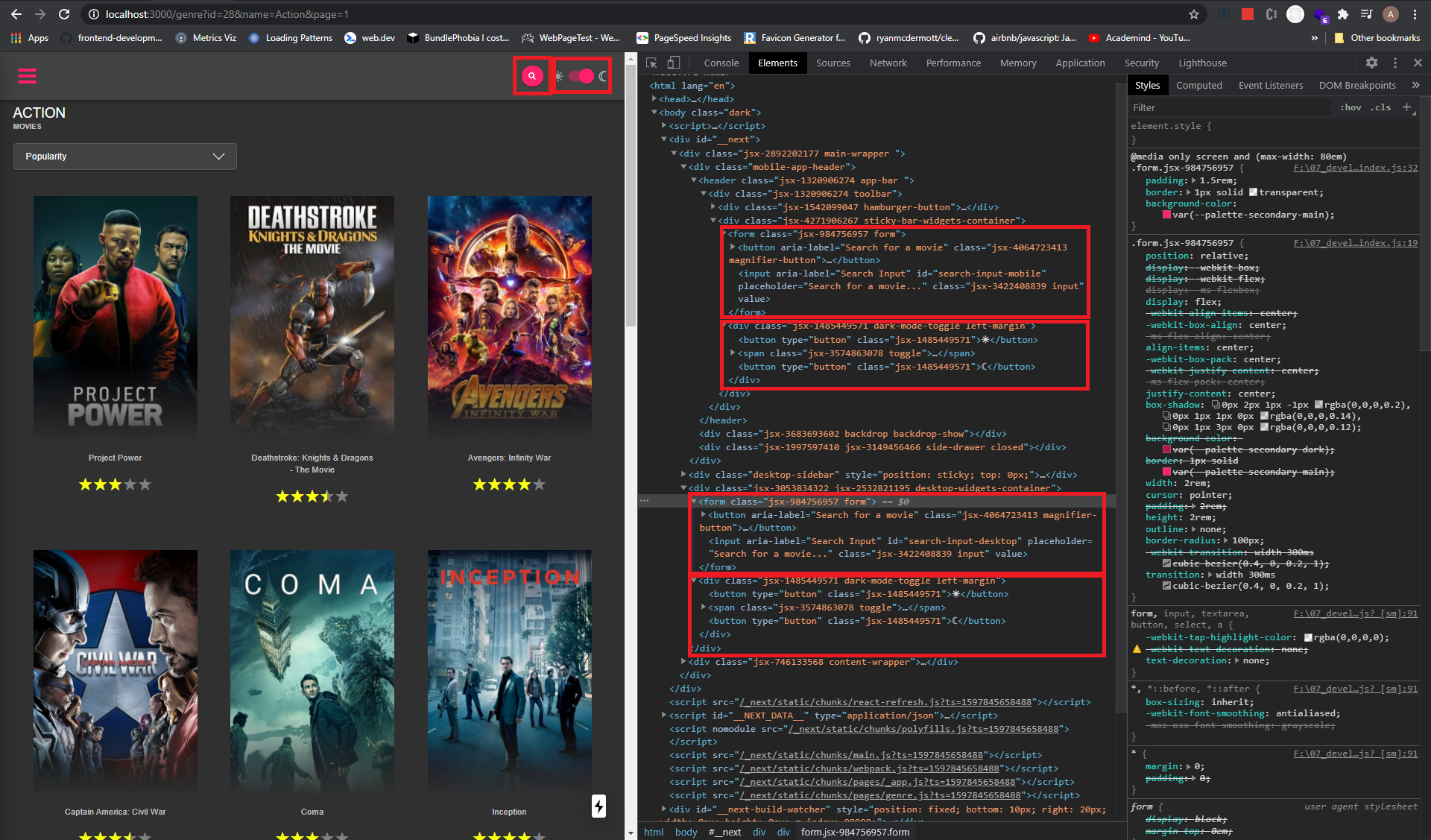Switch to the Sources tab
This screenshot has width=1431, height=840.
pyautogui.click(x=833, y=63)
